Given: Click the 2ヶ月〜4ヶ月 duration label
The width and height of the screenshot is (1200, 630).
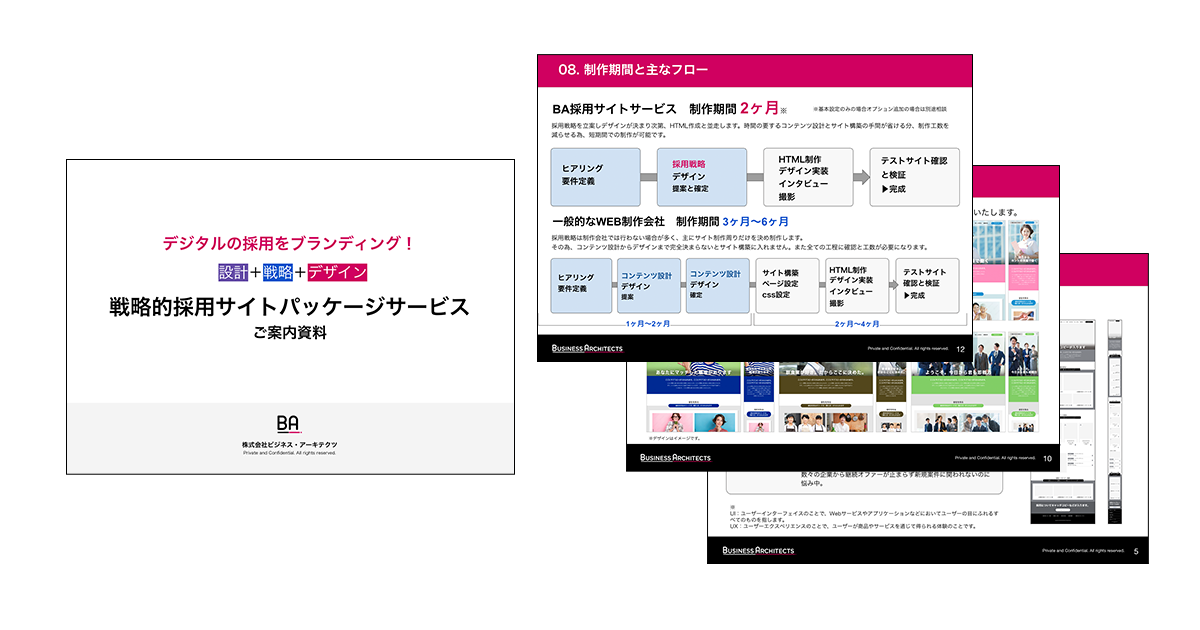Looking at the screenshot, I should [857, 323].
